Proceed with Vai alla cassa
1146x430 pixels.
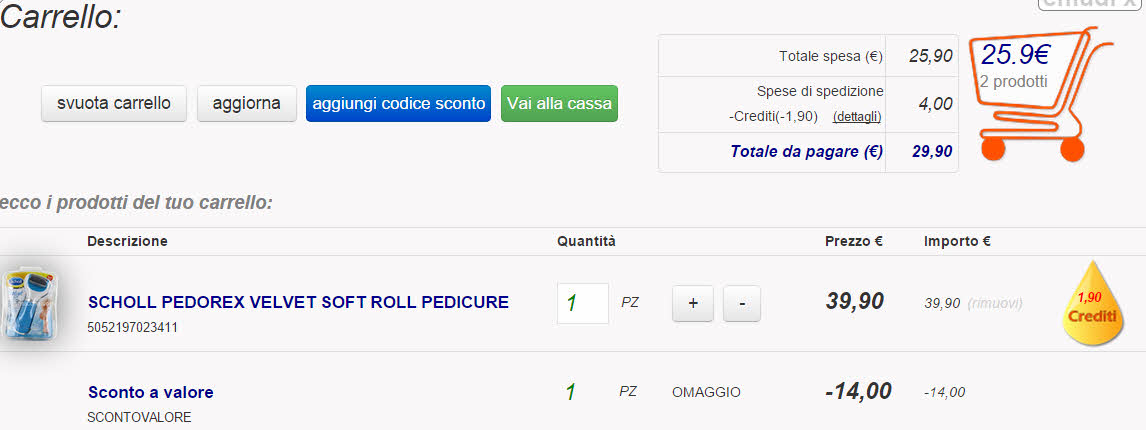559,103
